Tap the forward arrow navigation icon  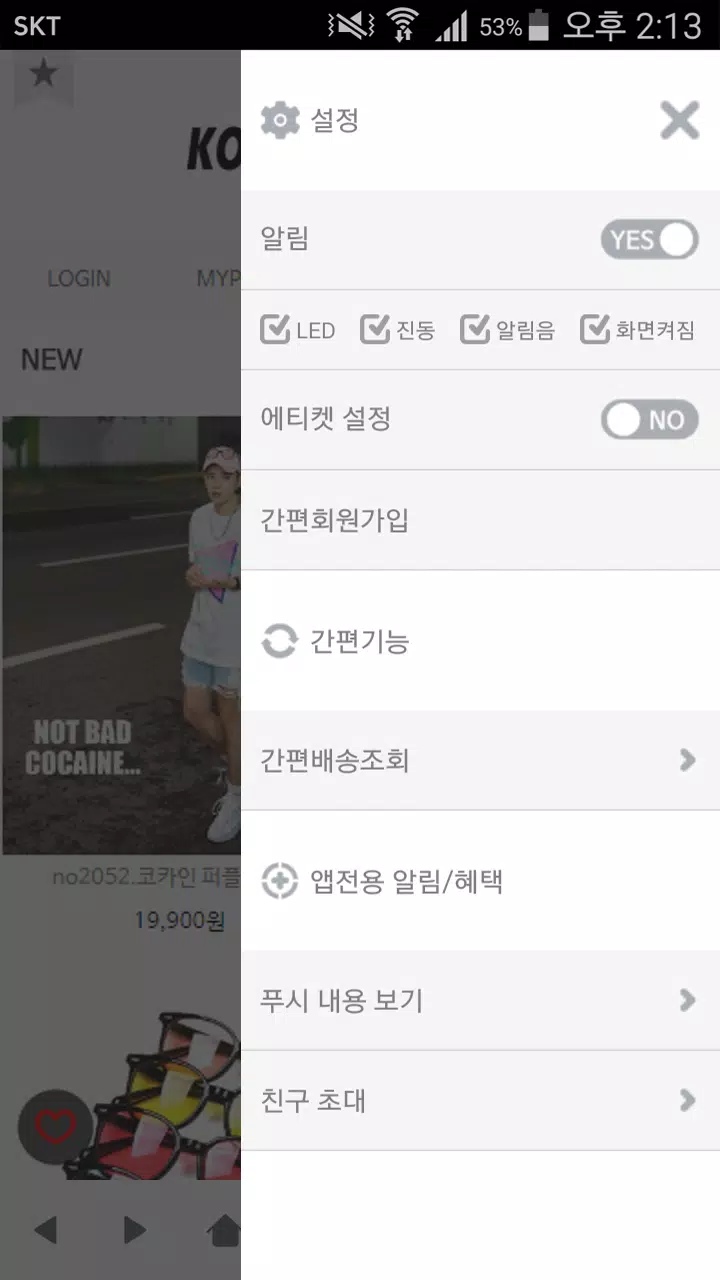[x=134, y=1229]
